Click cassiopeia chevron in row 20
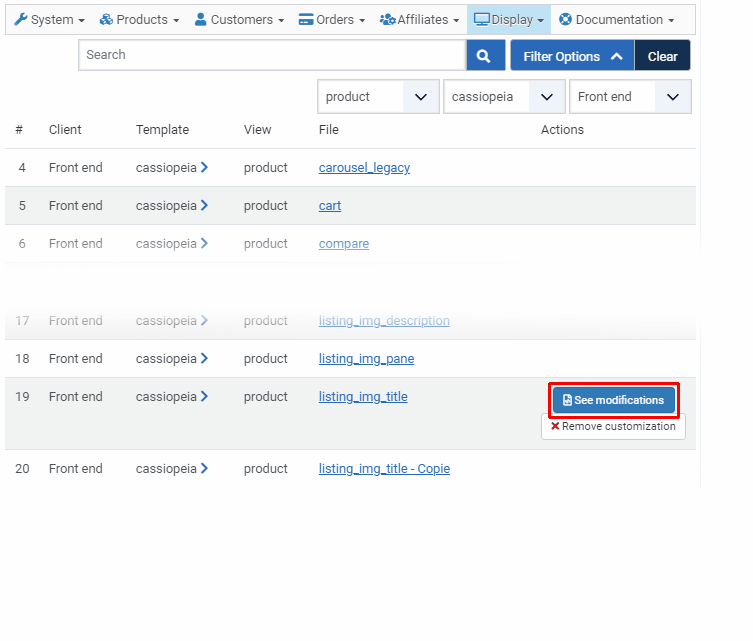 (205, 468)
